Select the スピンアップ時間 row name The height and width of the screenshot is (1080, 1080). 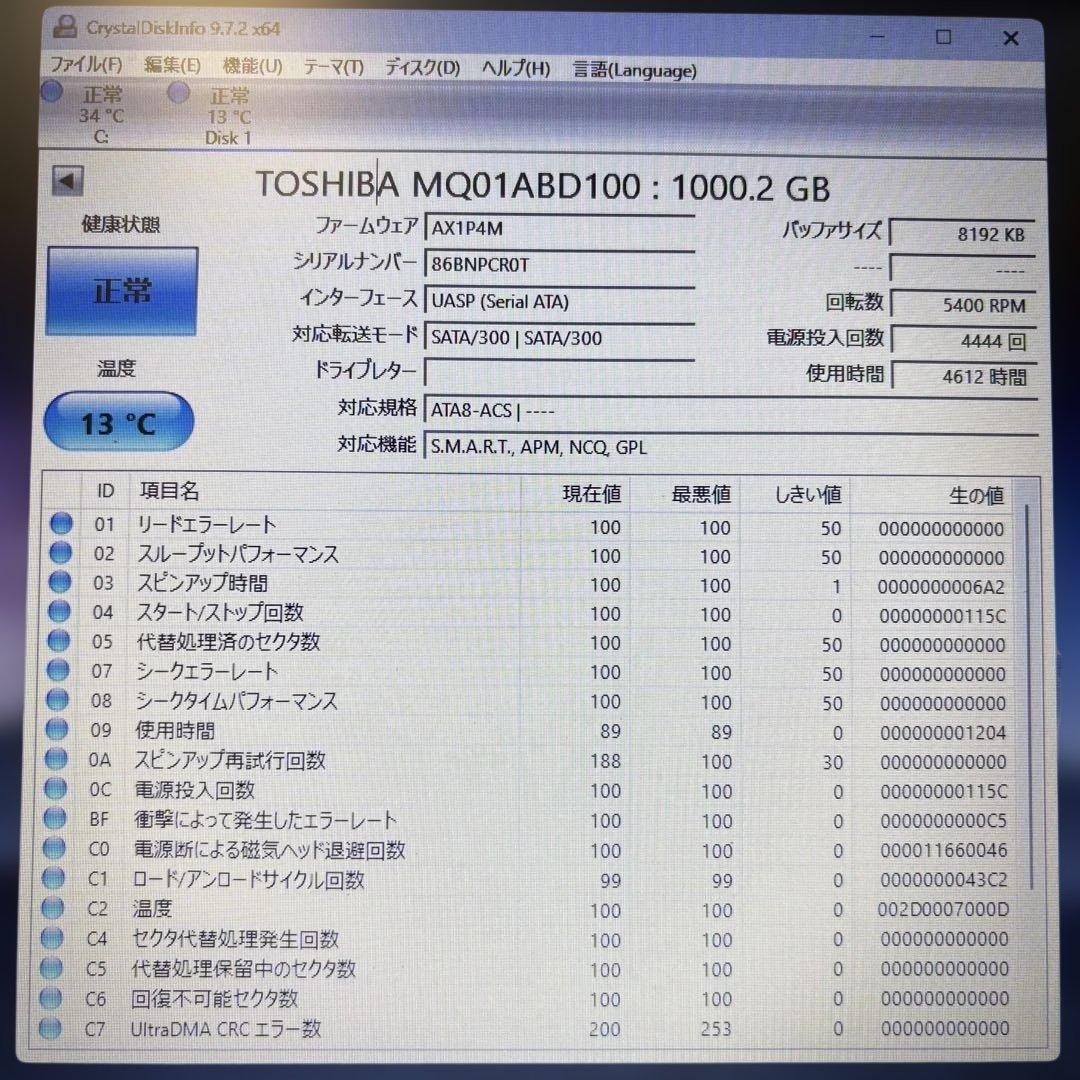202,583
